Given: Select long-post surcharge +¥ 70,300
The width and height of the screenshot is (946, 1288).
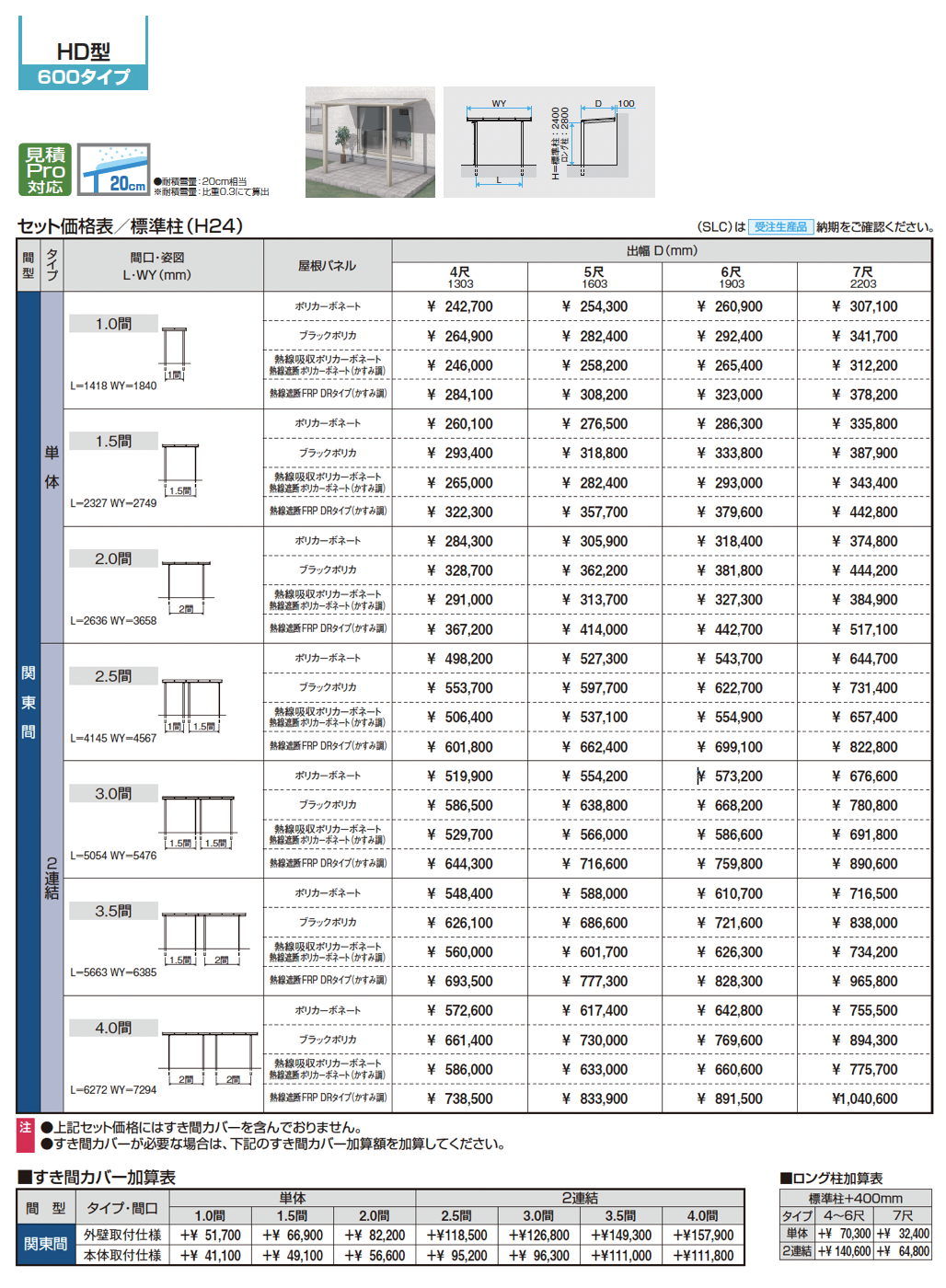Looking at the screenshot, I should point(844,1234).
